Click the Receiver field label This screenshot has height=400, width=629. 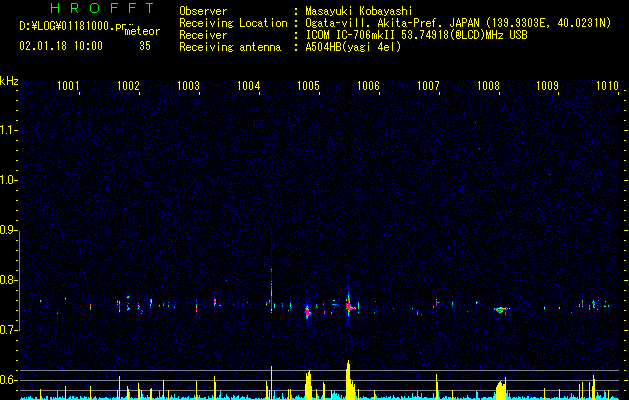pos(203,35)
